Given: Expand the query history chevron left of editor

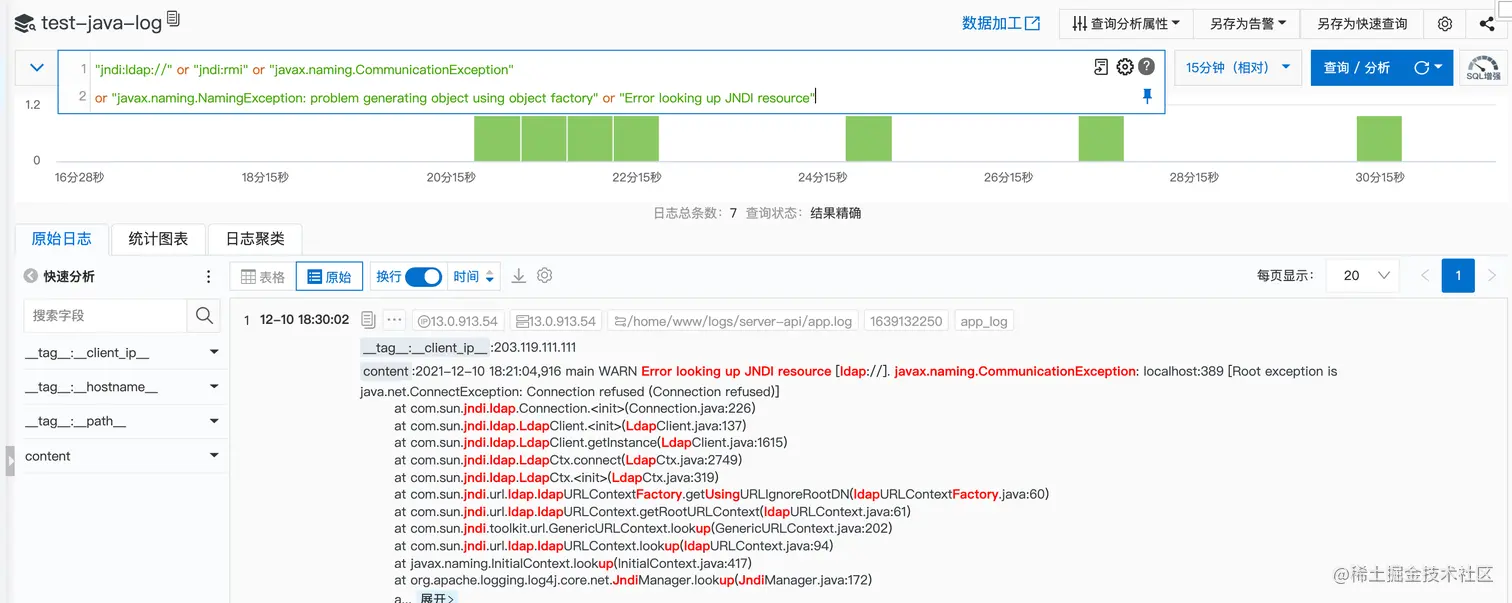Looking at the screenshot, I should point(37,68).
